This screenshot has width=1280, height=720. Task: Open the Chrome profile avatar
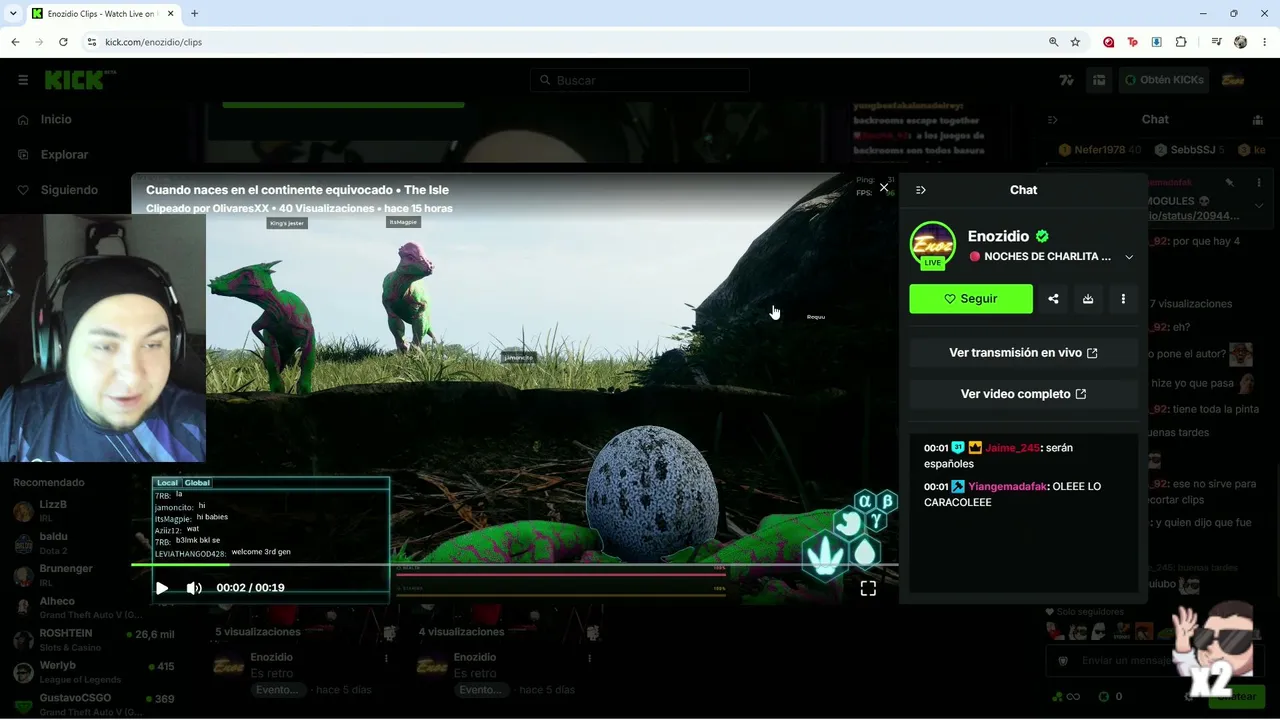click(1241, 42)
